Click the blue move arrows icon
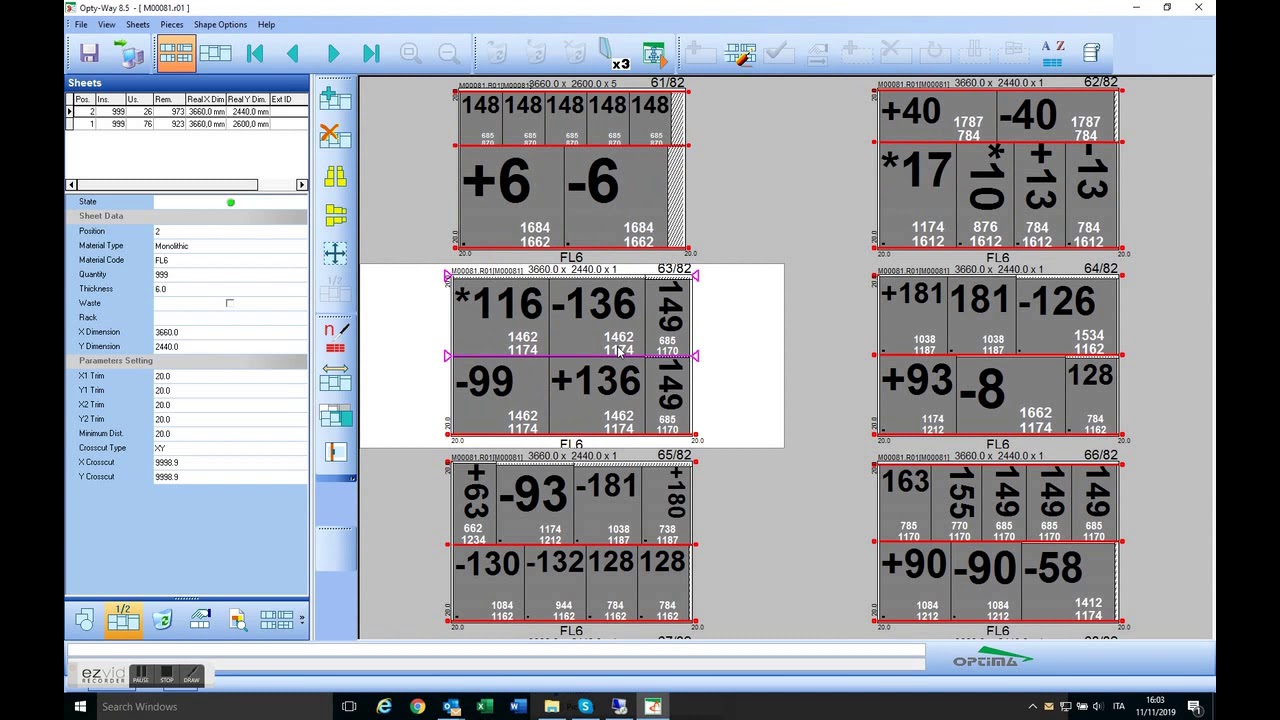This screenshot has height=720, width=1280. coord(335,254)
